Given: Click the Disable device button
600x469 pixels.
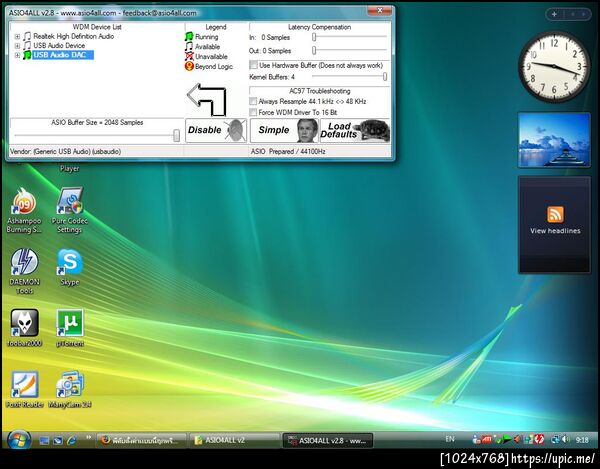Looking at the screenshot, I should [216, 130].
